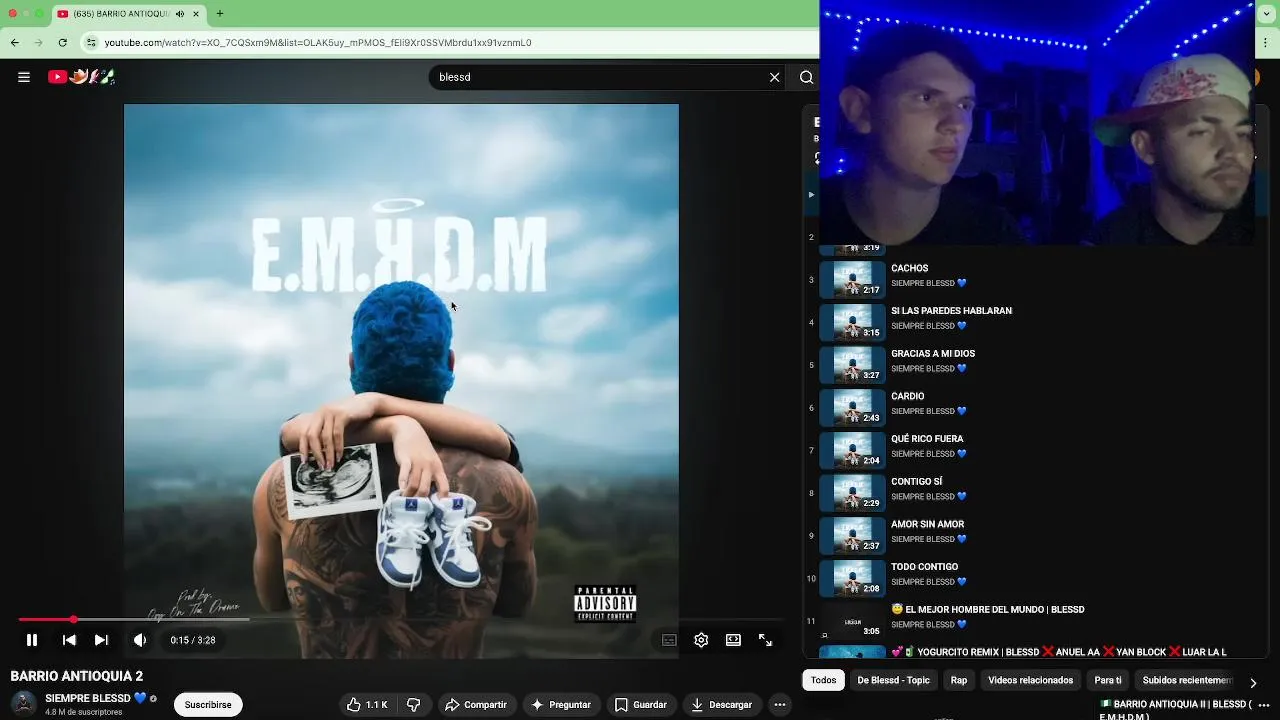Open SIEMPRE BLESSD channel avatar
Image resolution: width=1280 pixels, height=720 pixels.
24,704
